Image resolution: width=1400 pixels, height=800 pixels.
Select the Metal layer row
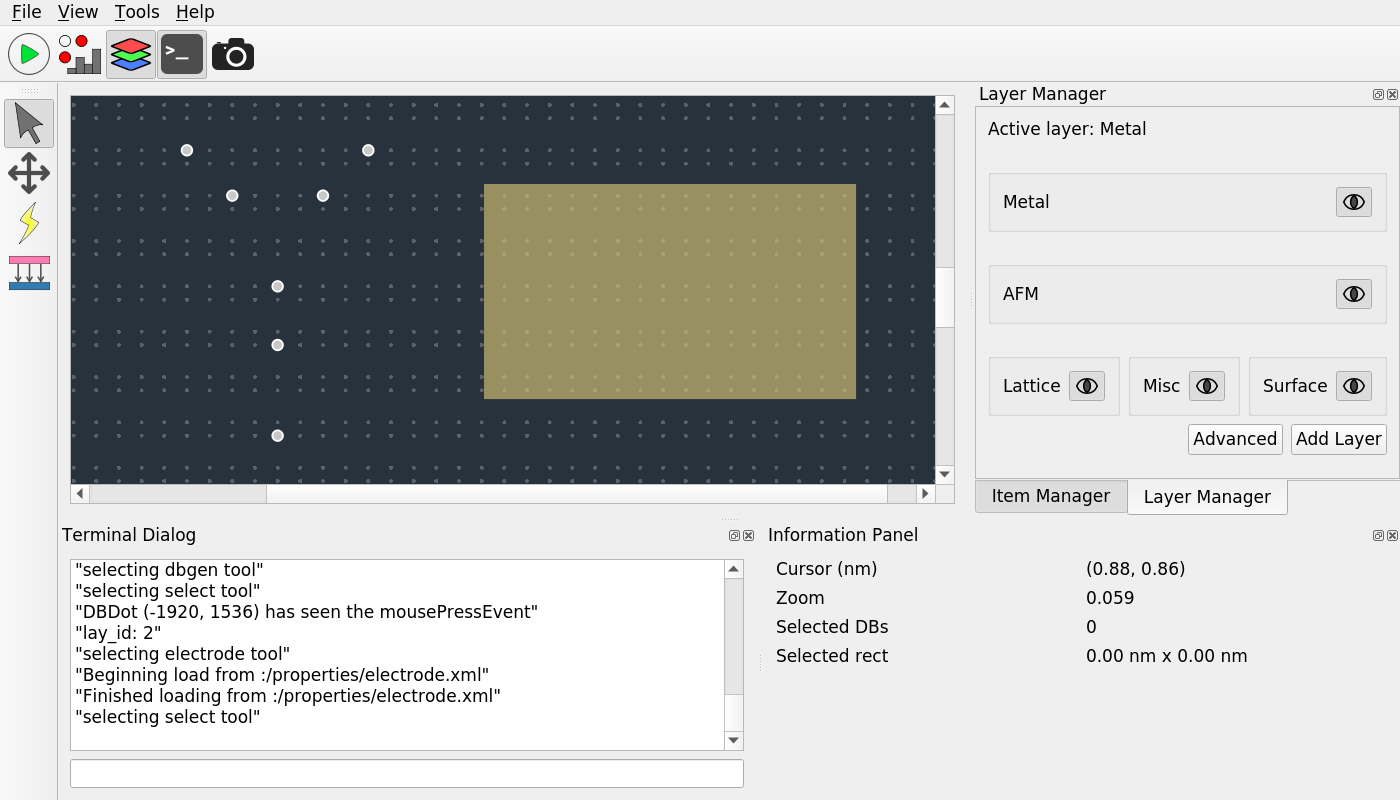click(1187, 202)
